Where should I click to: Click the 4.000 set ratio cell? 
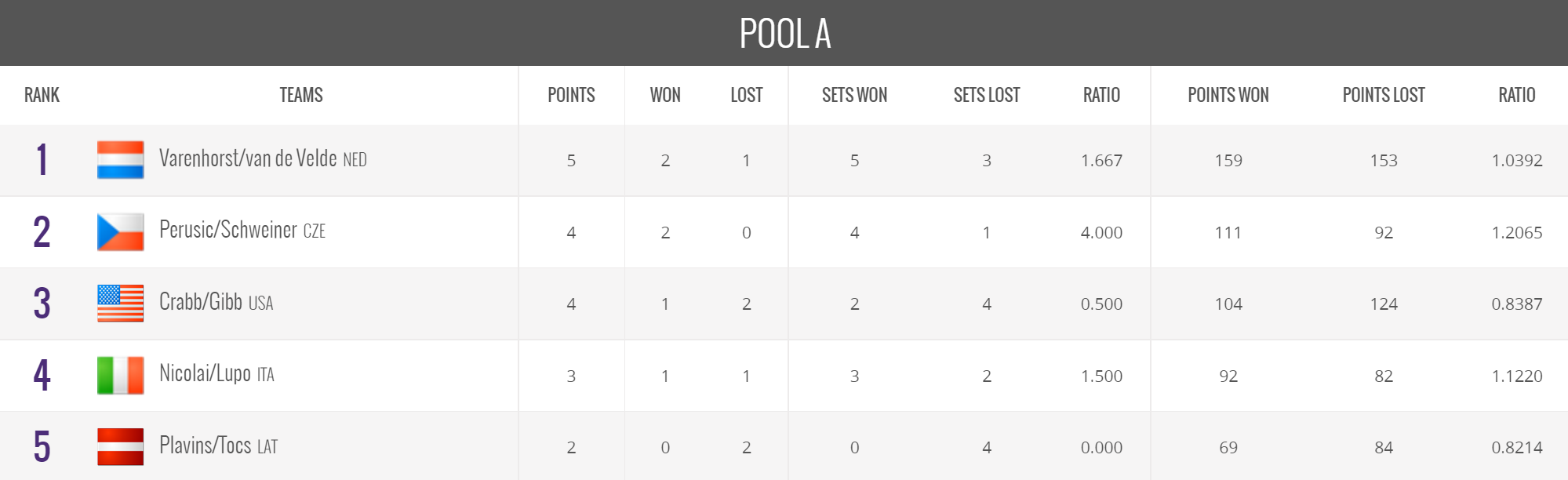click(1101, 232)
